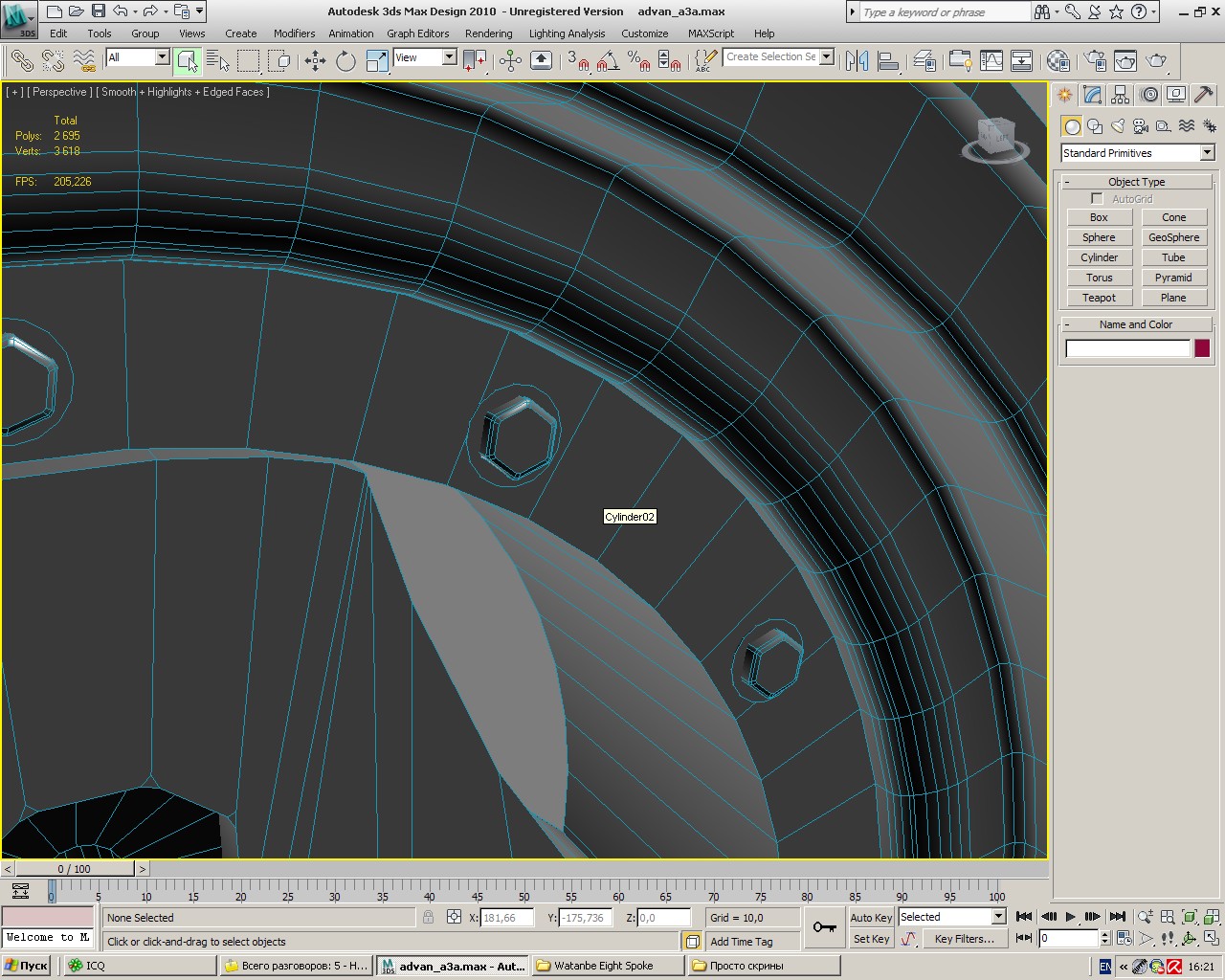This screenshot has height=980, width=1225.
Task: Select the Select and Rotate tool
Action: 345,61
